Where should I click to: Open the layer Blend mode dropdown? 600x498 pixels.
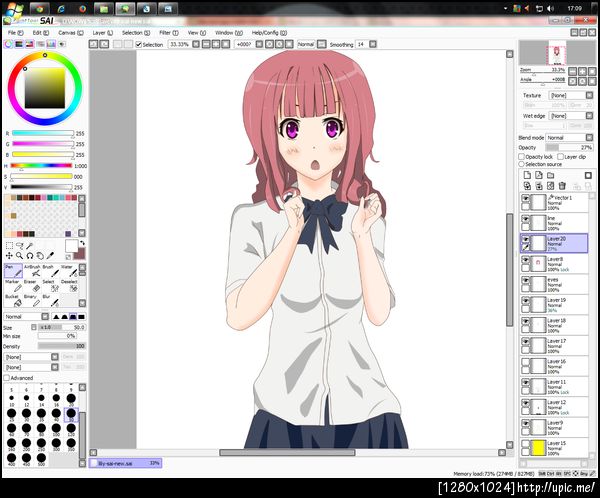pyautogui.click(x=569, y=137)
